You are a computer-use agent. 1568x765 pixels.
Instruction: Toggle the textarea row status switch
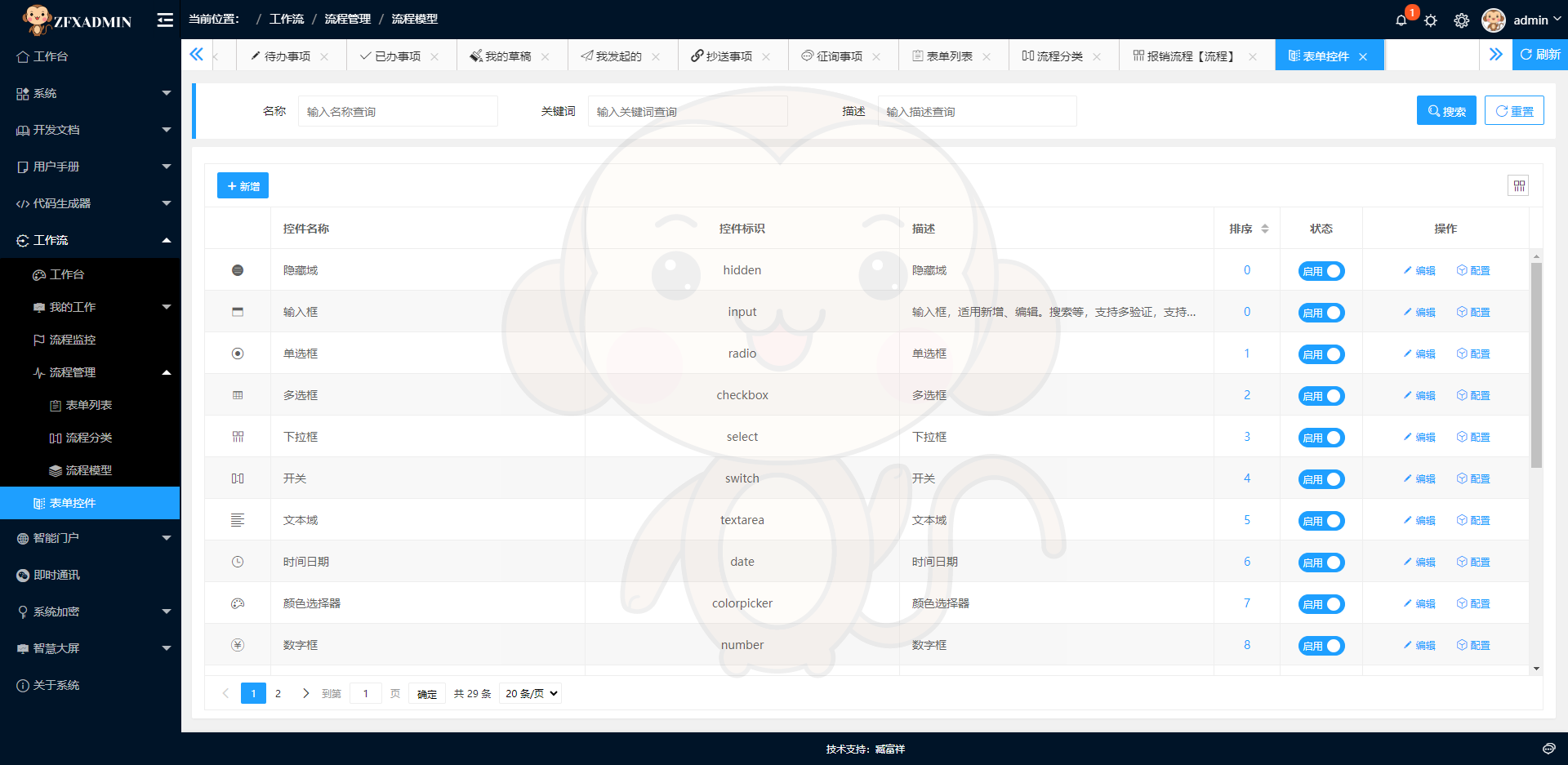pos(1321,521)
